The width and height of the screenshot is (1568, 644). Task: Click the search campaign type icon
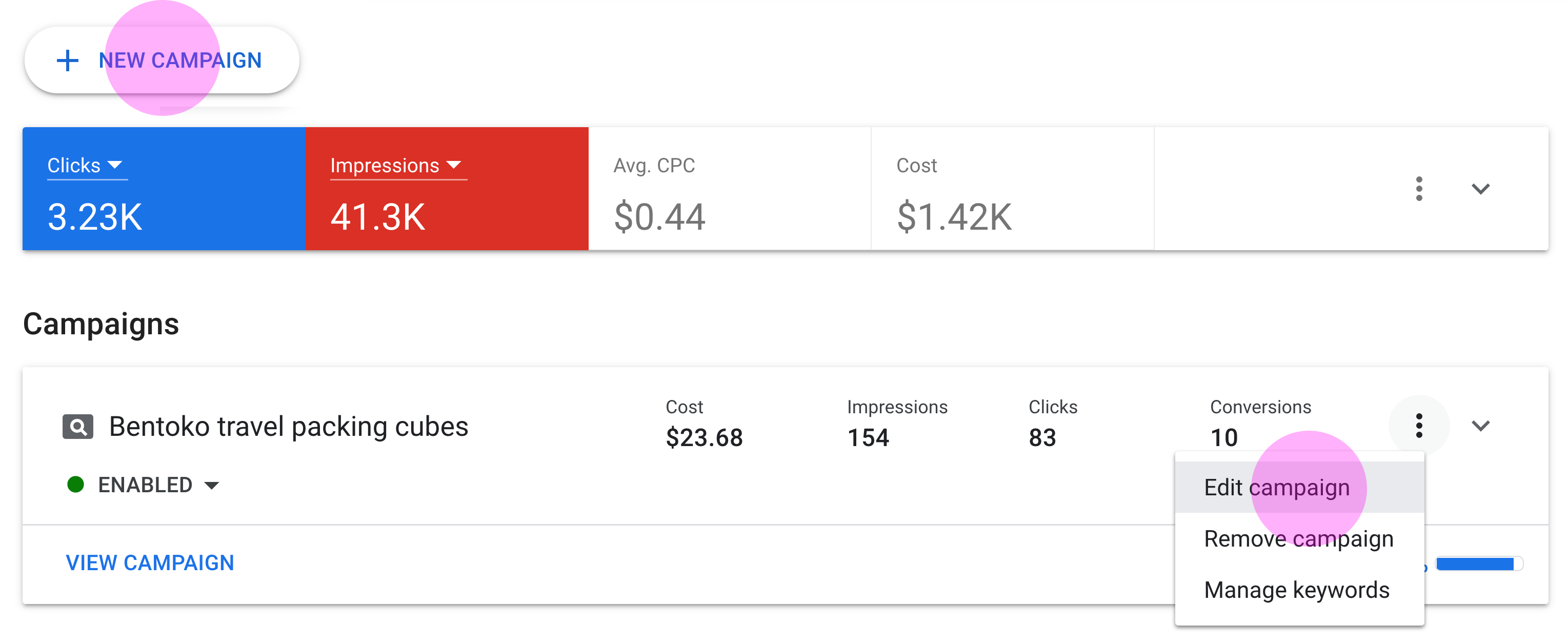tap(78, 427)
